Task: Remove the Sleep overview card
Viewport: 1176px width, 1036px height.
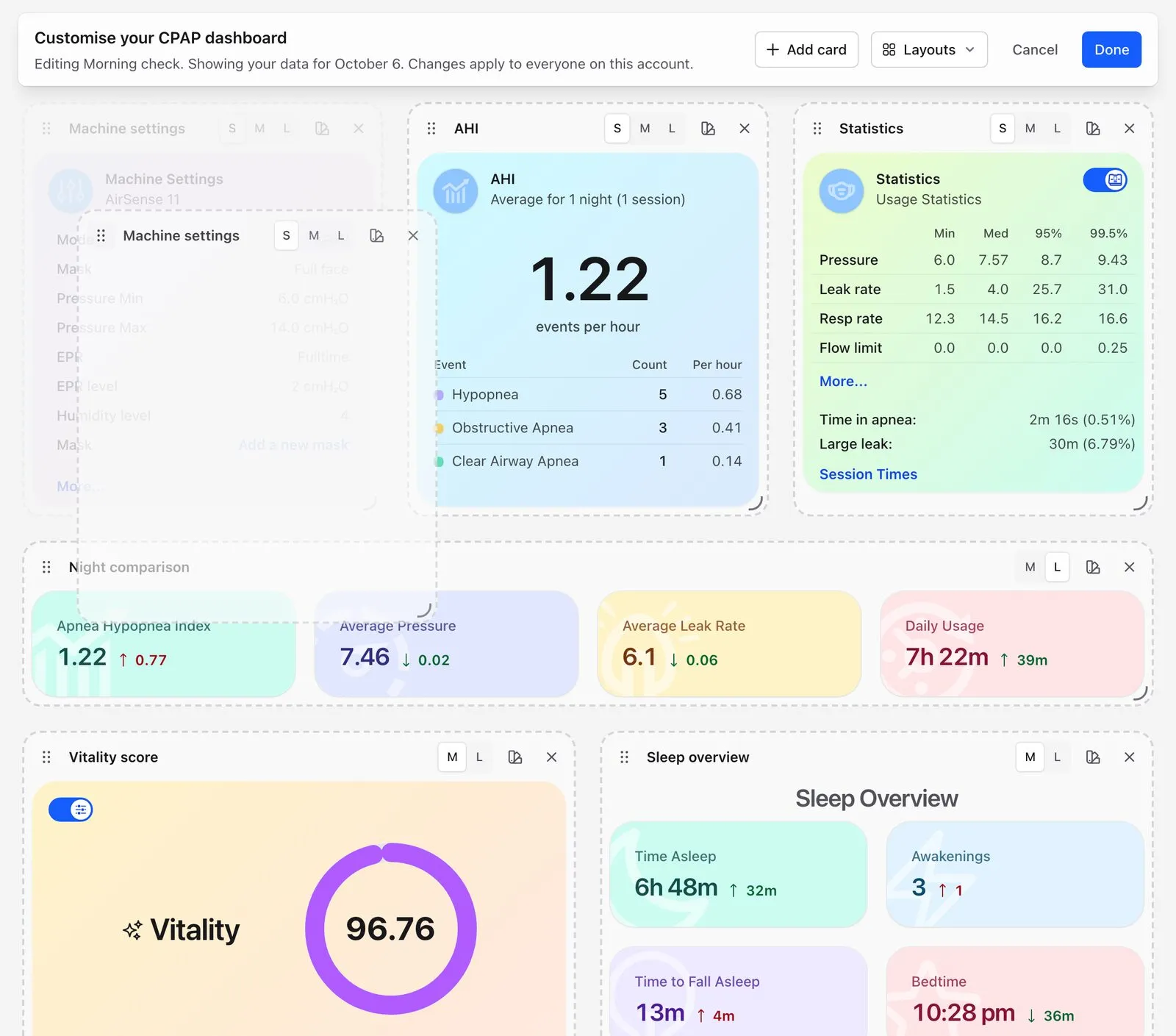Action: [x=1130, y=757]
